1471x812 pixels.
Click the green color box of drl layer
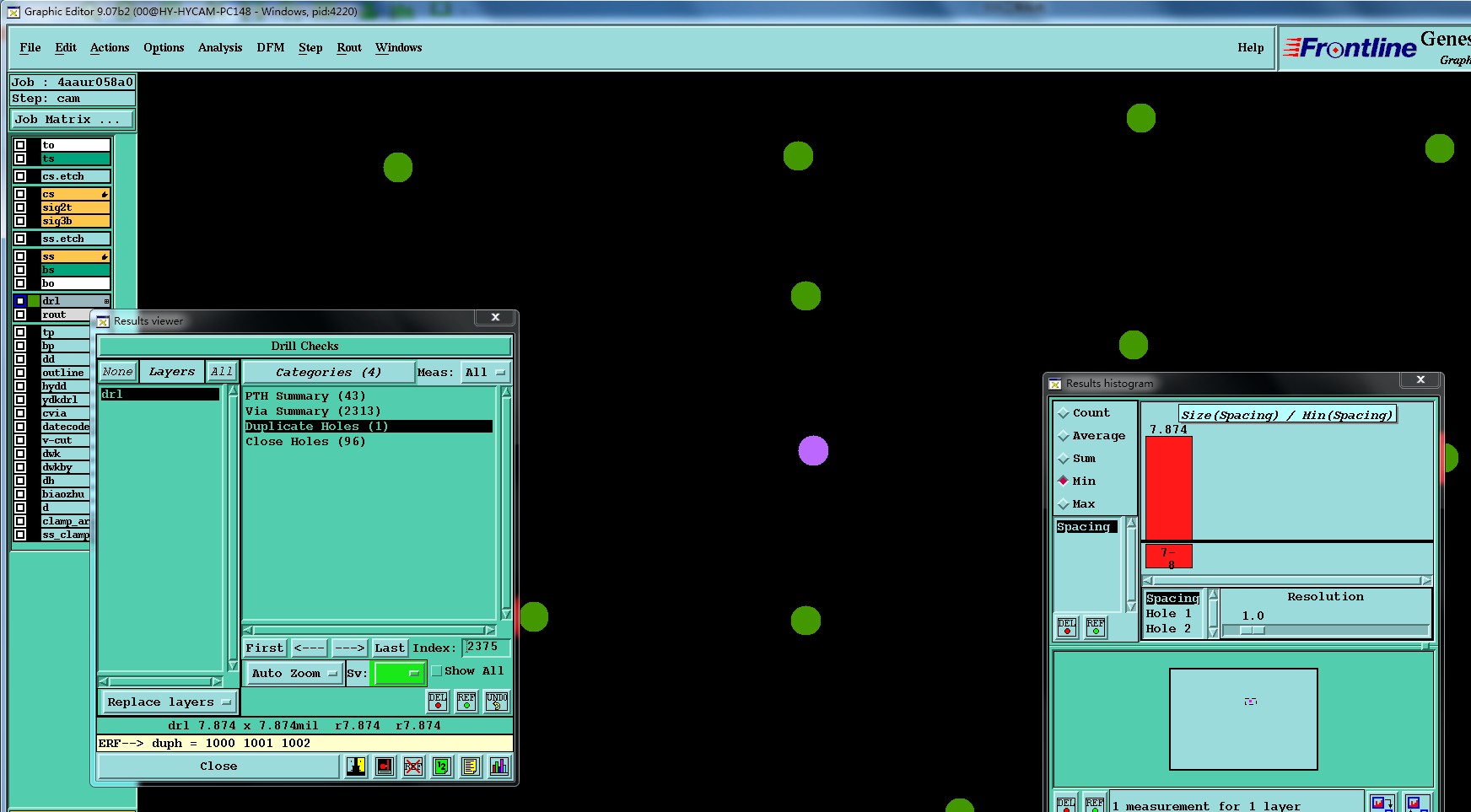(x=34, y=301)
